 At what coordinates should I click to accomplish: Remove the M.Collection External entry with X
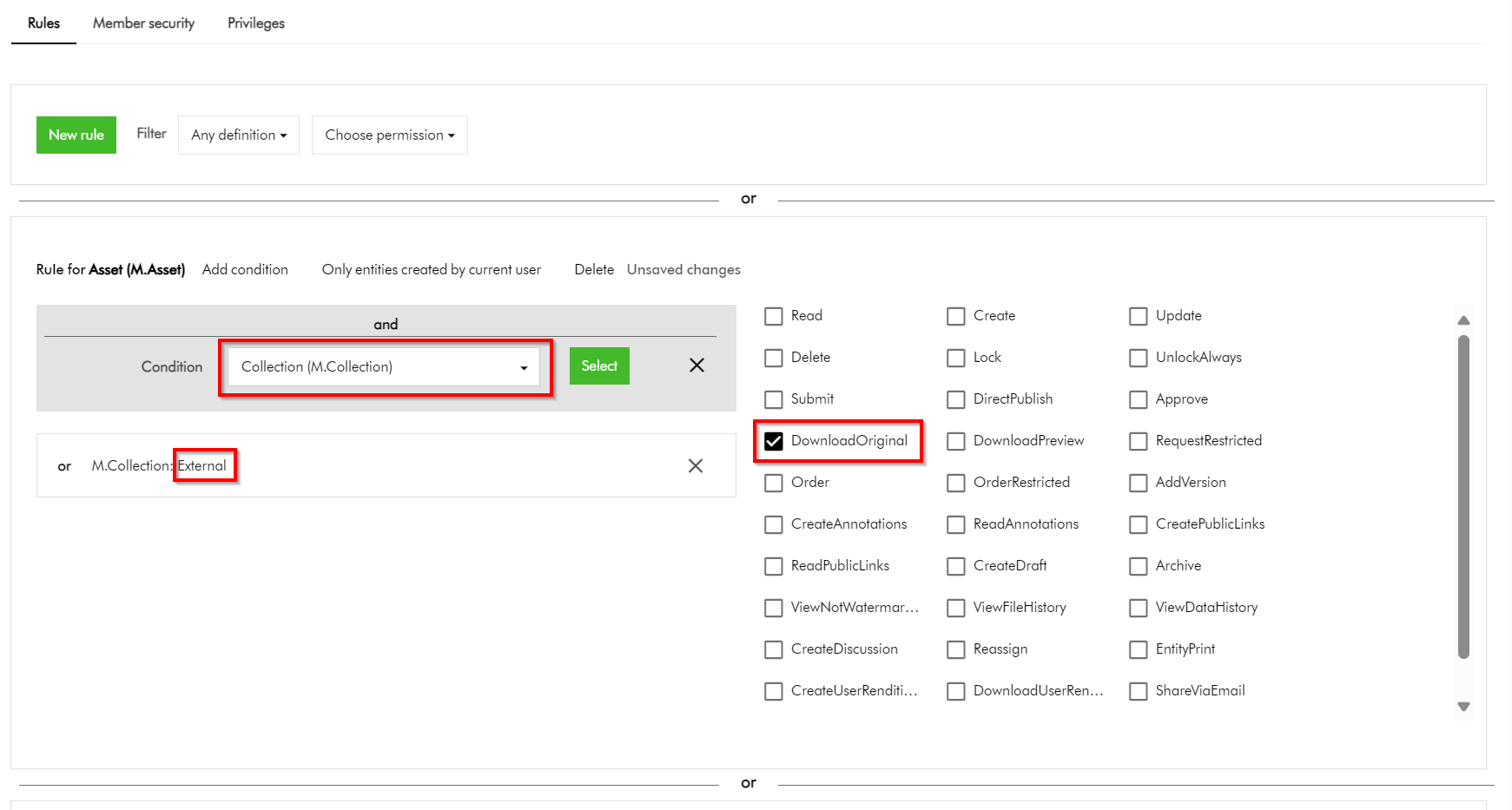(x=696, y=466)
